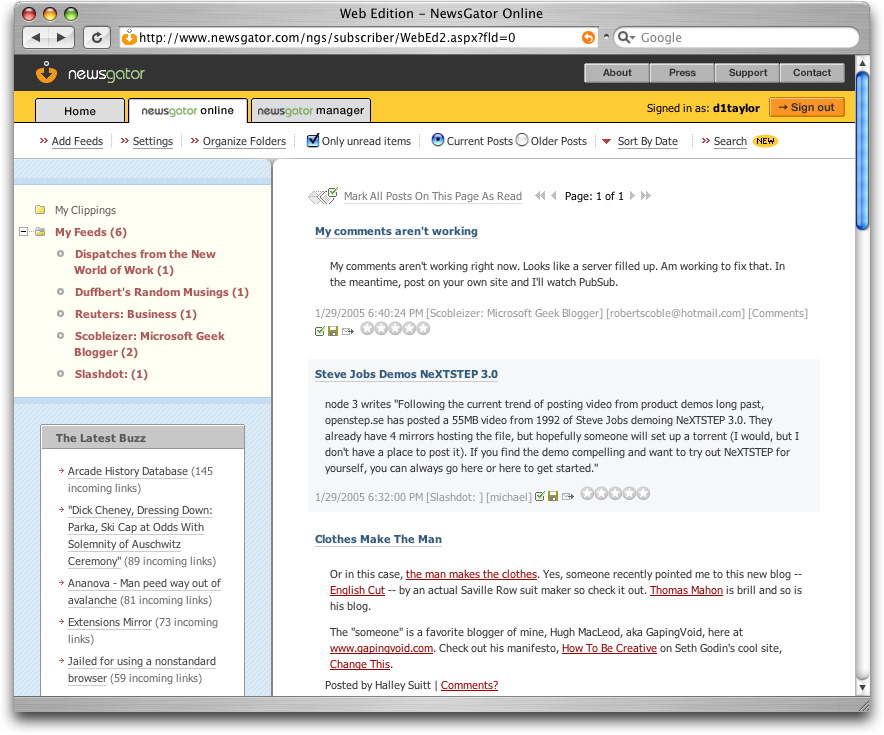The image size is (884, 735).
Task: Rate 'My comments aren't working' three stars
Action: tap(395, 328)
